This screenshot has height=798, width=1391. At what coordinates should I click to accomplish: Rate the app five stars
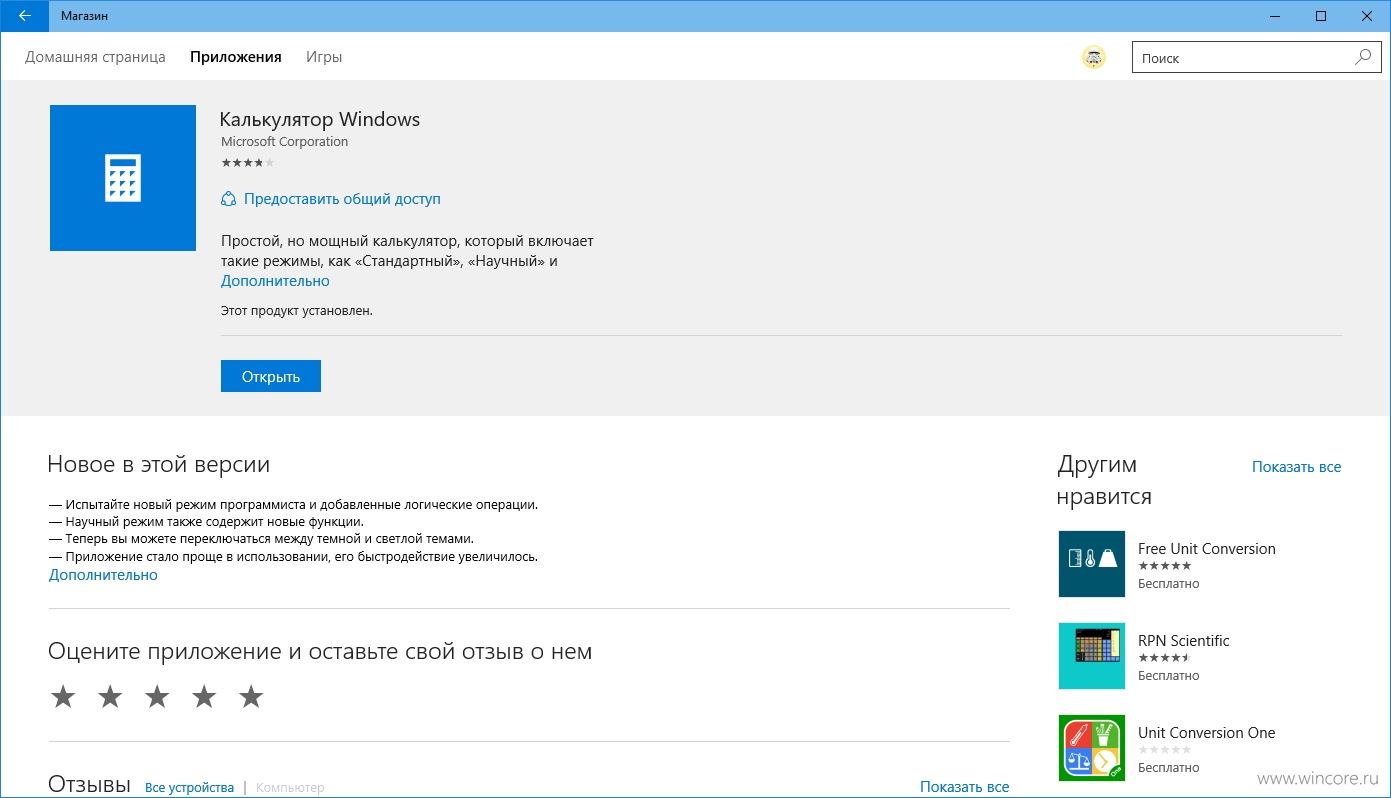point(251,697)
